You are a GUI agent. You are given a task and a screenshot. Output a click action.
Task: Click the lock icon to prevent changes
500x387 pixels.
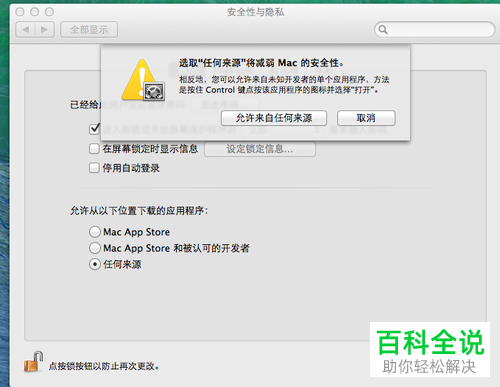[x=33, y=362]
